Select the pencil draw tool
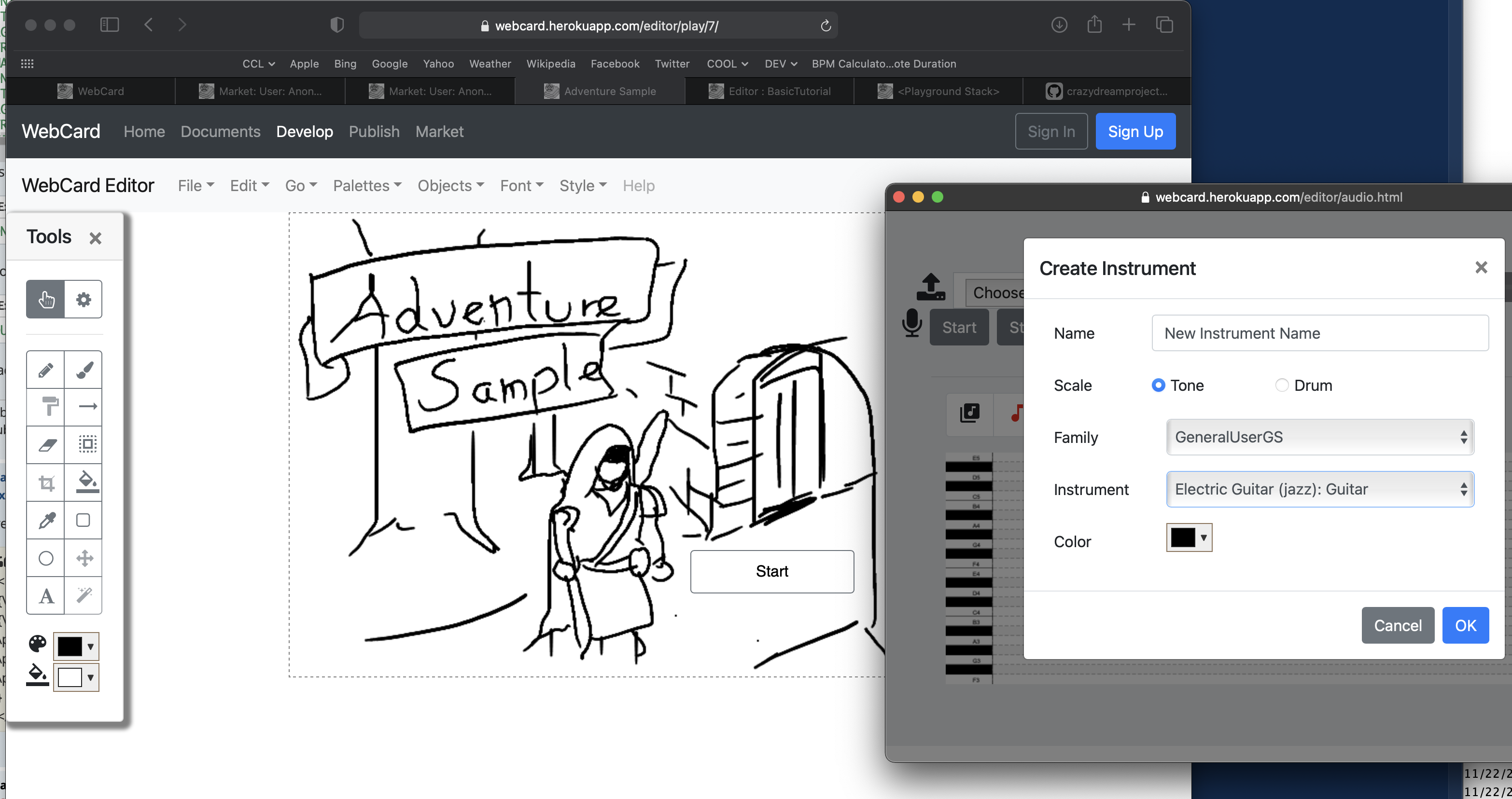Screen dimensions: 1512x799 pyautogui.click(x=46, y=371)
